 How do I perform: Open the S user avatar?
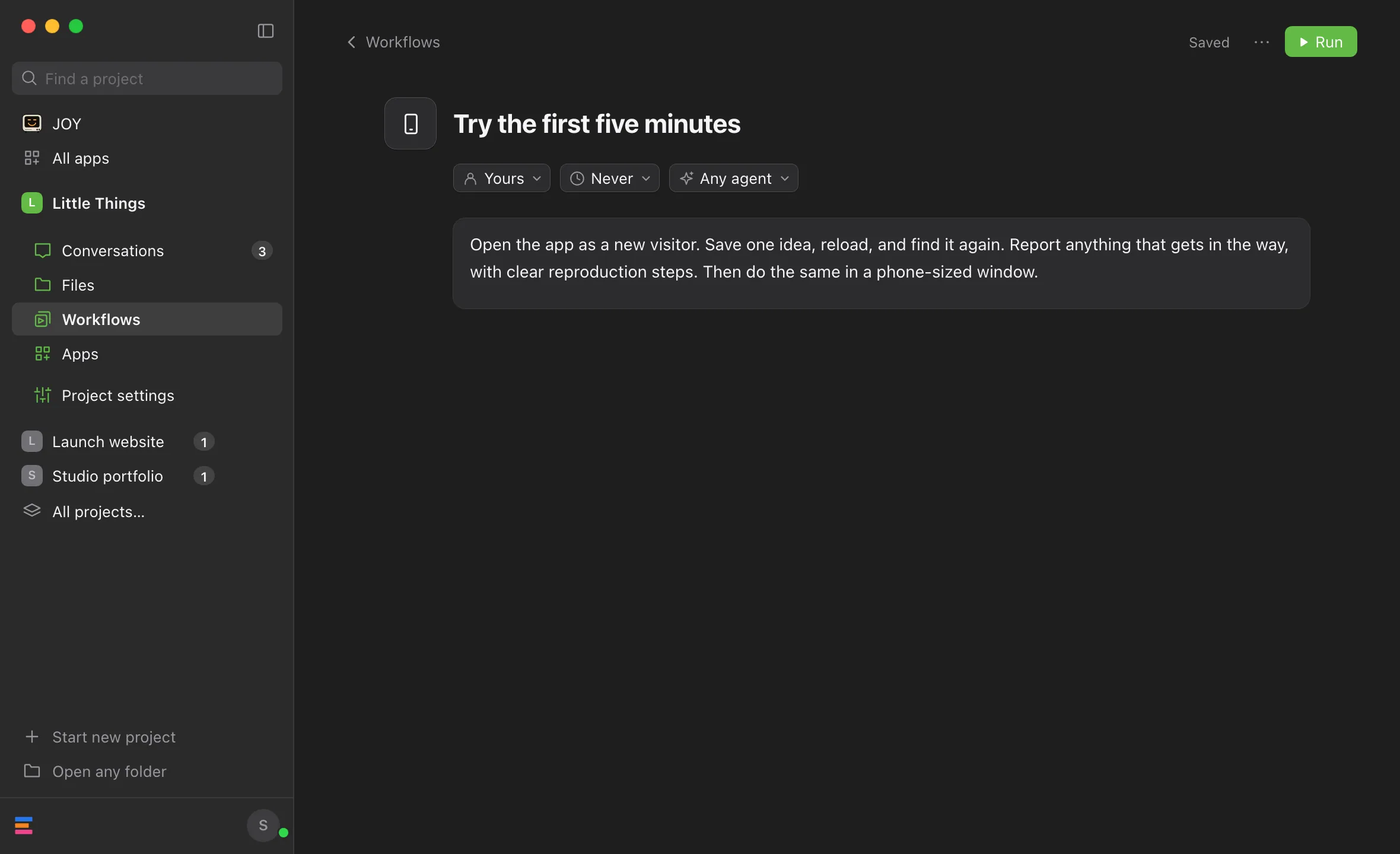tap(263, 826)
